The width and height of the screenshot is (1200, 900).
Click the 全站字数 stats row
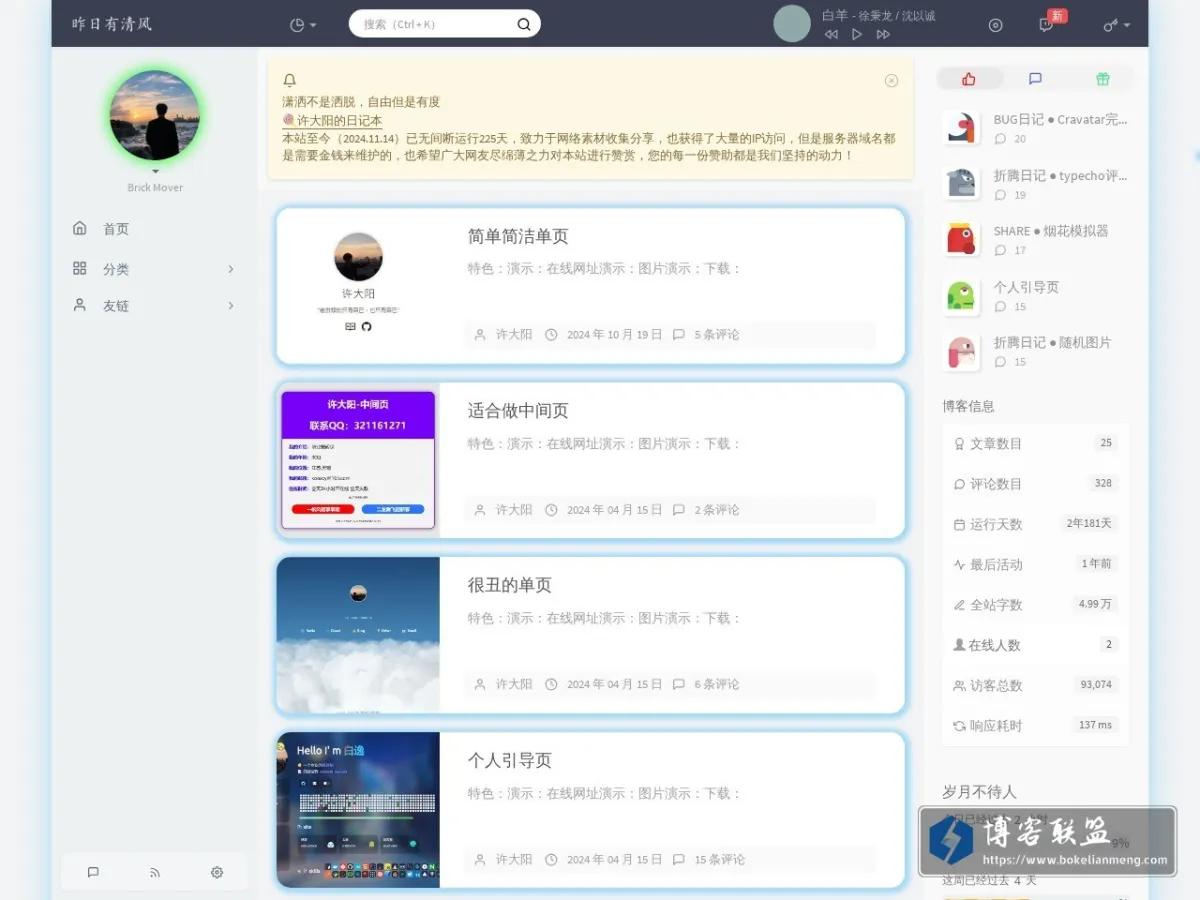click(x=1035, y=605)
